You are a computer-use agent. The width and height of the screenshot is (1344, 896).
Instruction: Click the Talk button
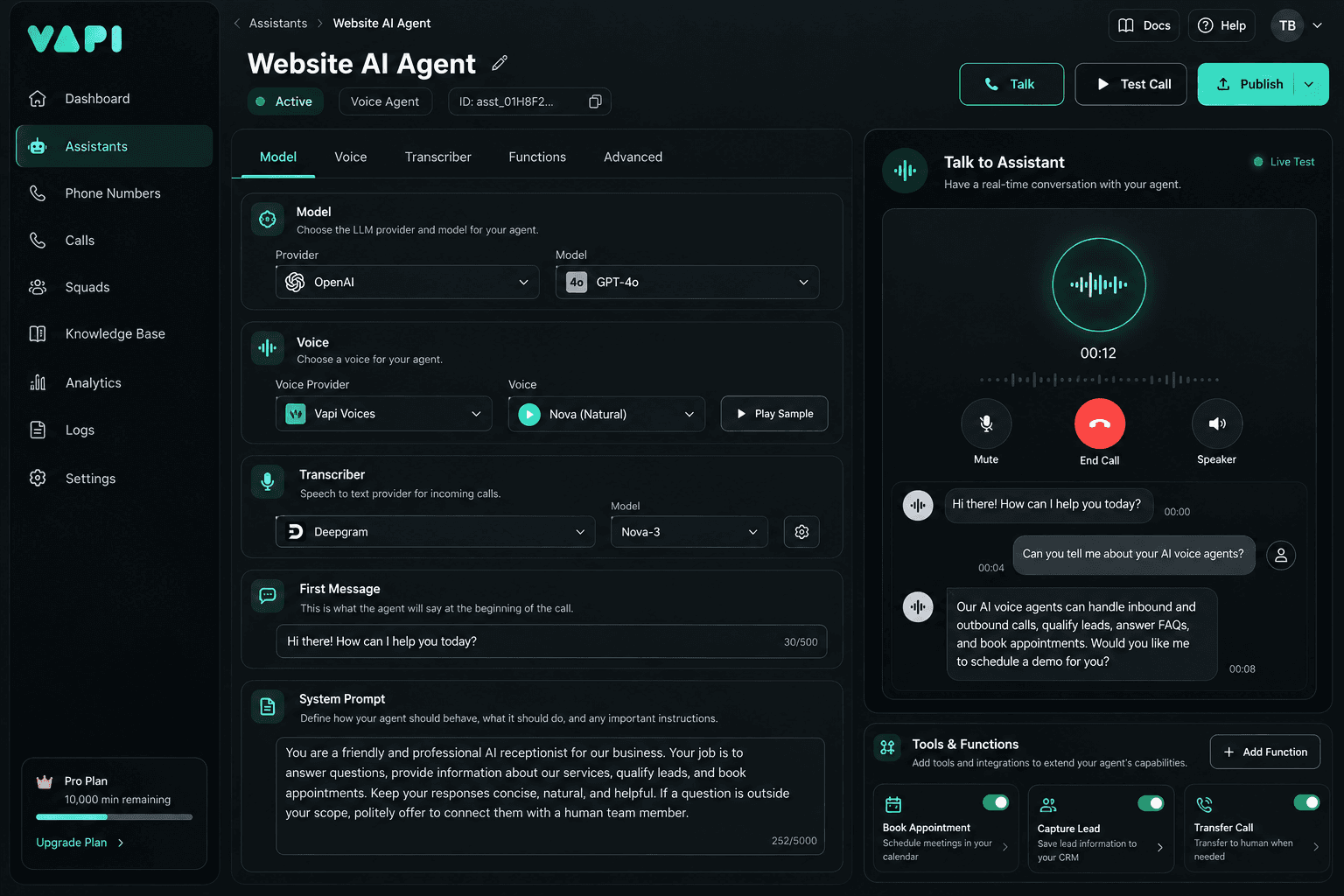click(x=1011, y=84)
